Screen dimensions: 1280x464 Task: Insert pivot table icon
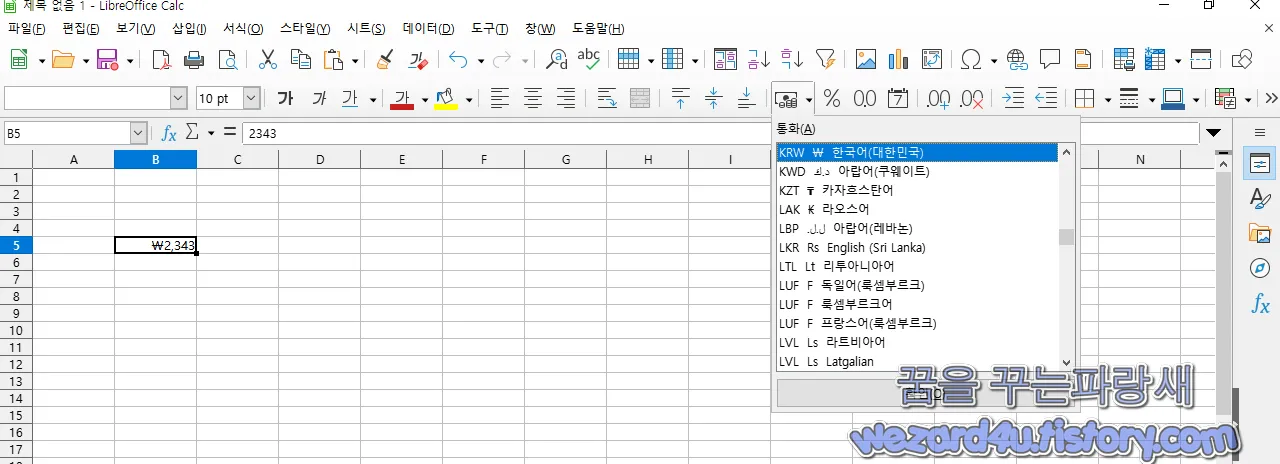(932, 60)
